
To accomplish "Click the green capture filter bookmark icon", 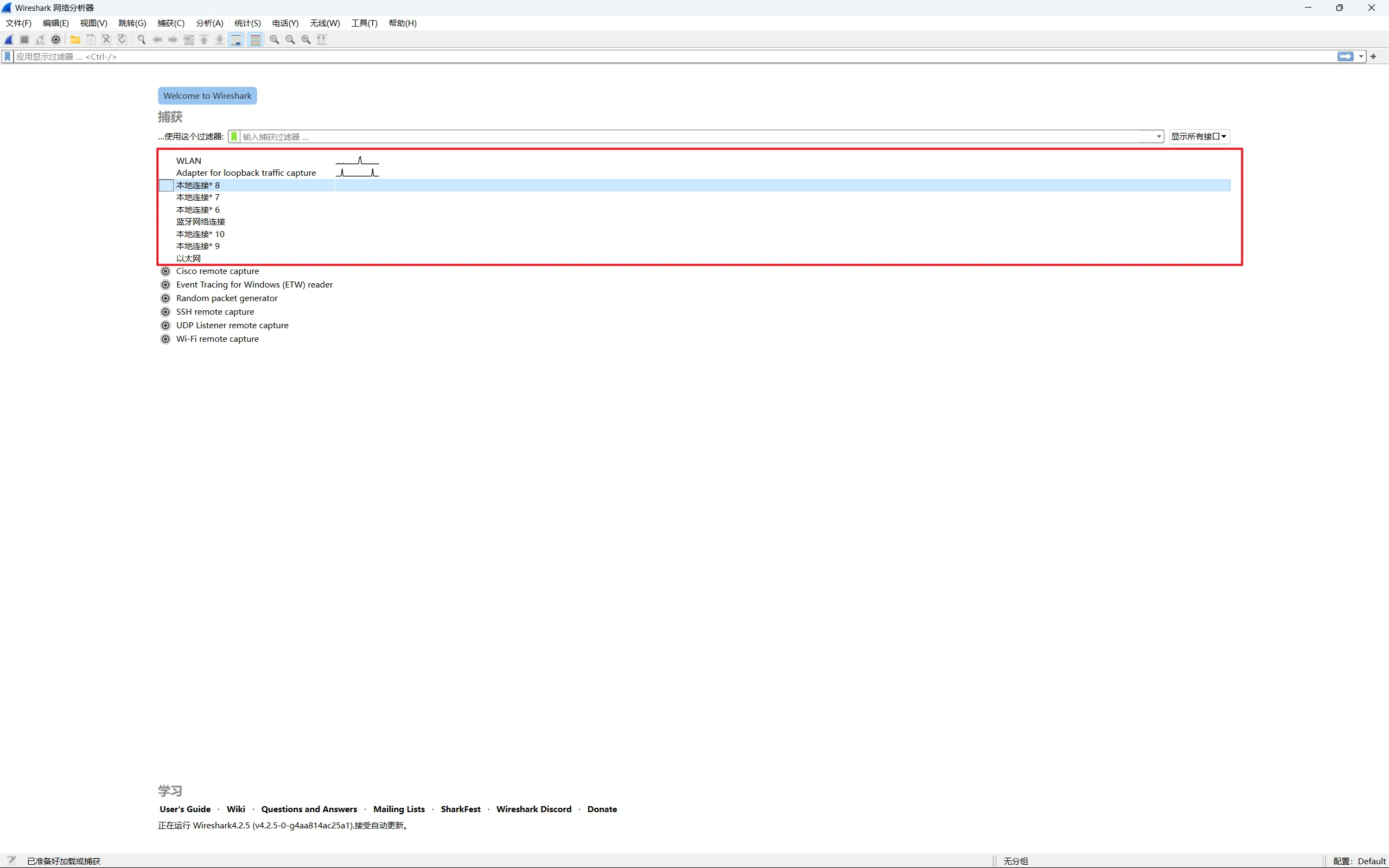I will point(234,137).
